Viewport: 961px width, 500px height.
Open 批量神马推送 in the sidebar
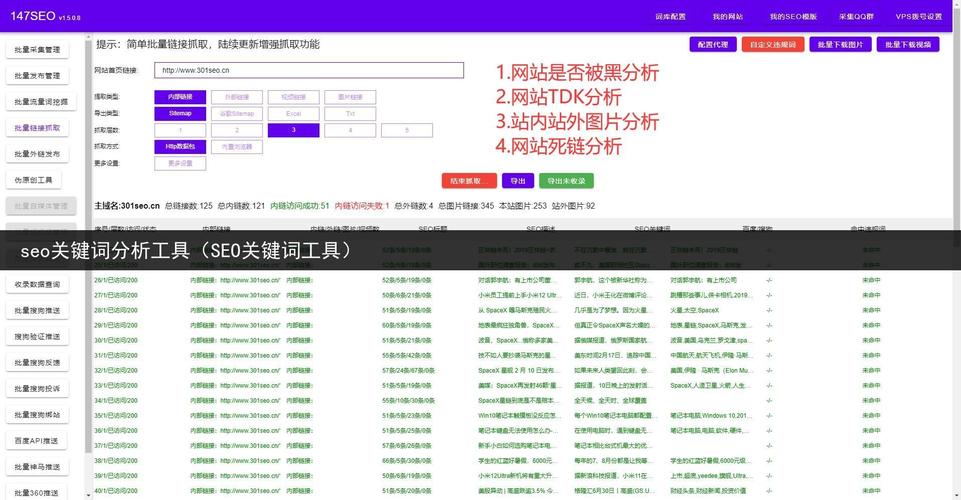[37, 467]
